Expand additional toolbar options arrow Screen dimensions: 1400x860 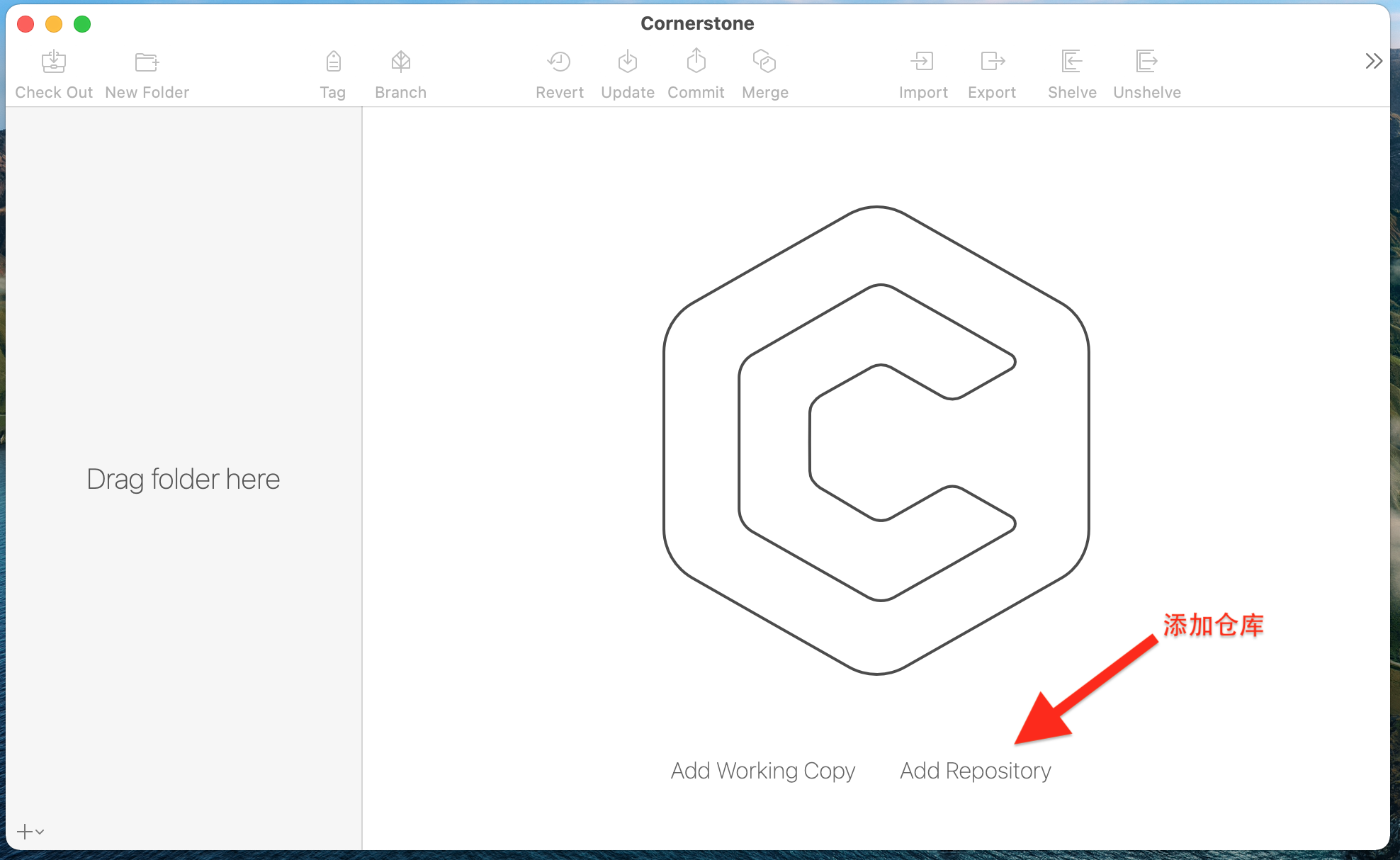[1375, 62]
